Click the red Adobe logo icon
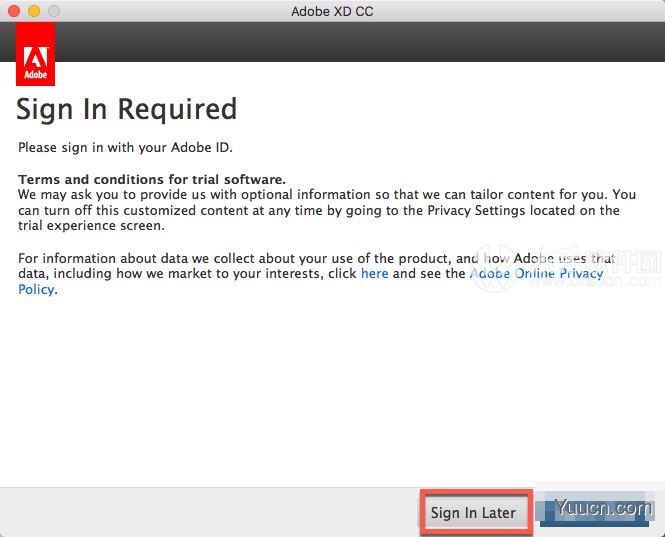This screenshot has height=537, width=665. [x=36, y=54]
